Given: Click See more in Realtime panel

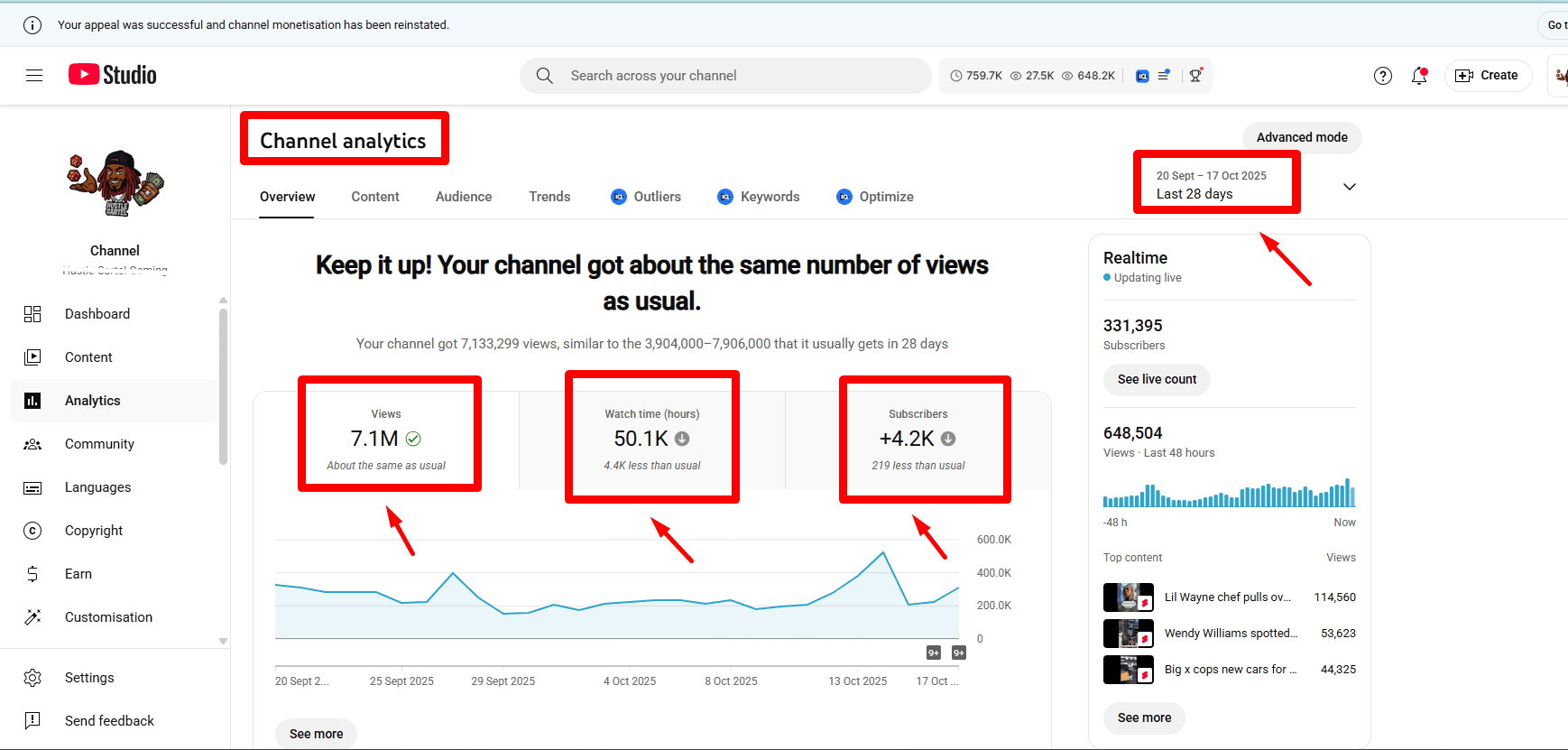Looking at the screenshot, I should click(1144, 718).
